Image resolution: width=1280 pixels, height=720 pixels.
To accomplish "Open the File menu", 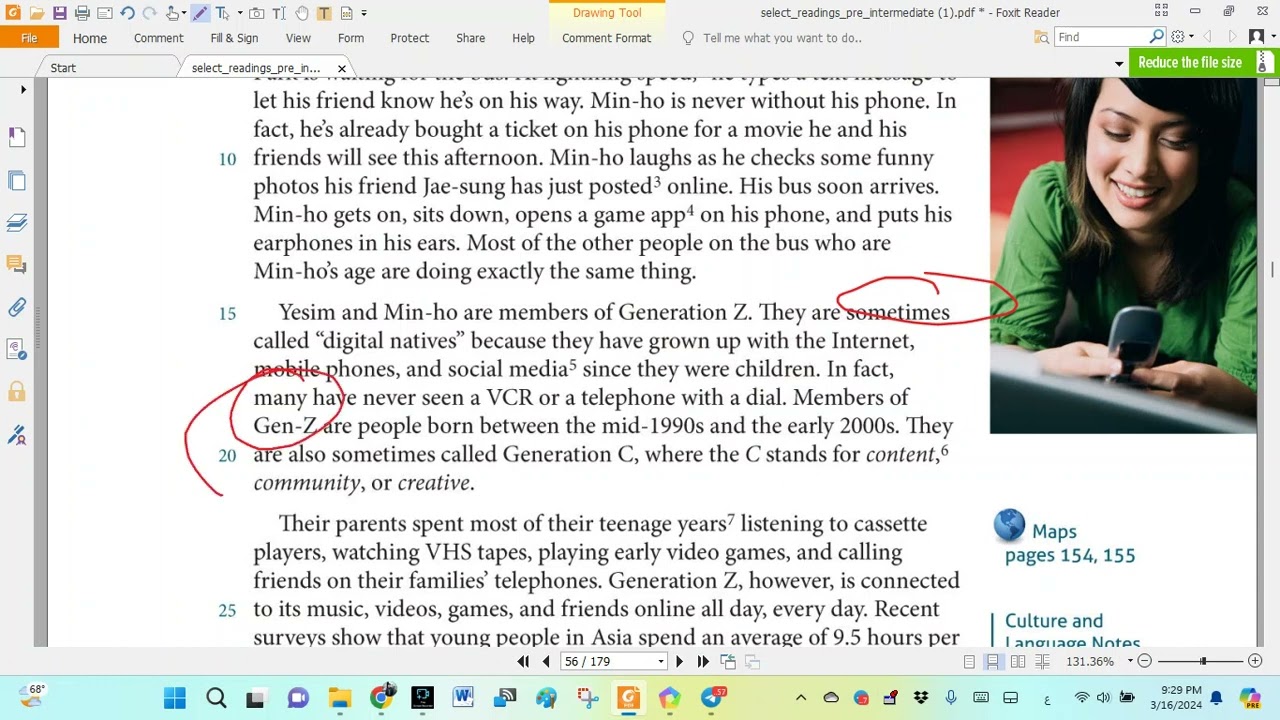I will pyautogui.click(x=29, y=38).
